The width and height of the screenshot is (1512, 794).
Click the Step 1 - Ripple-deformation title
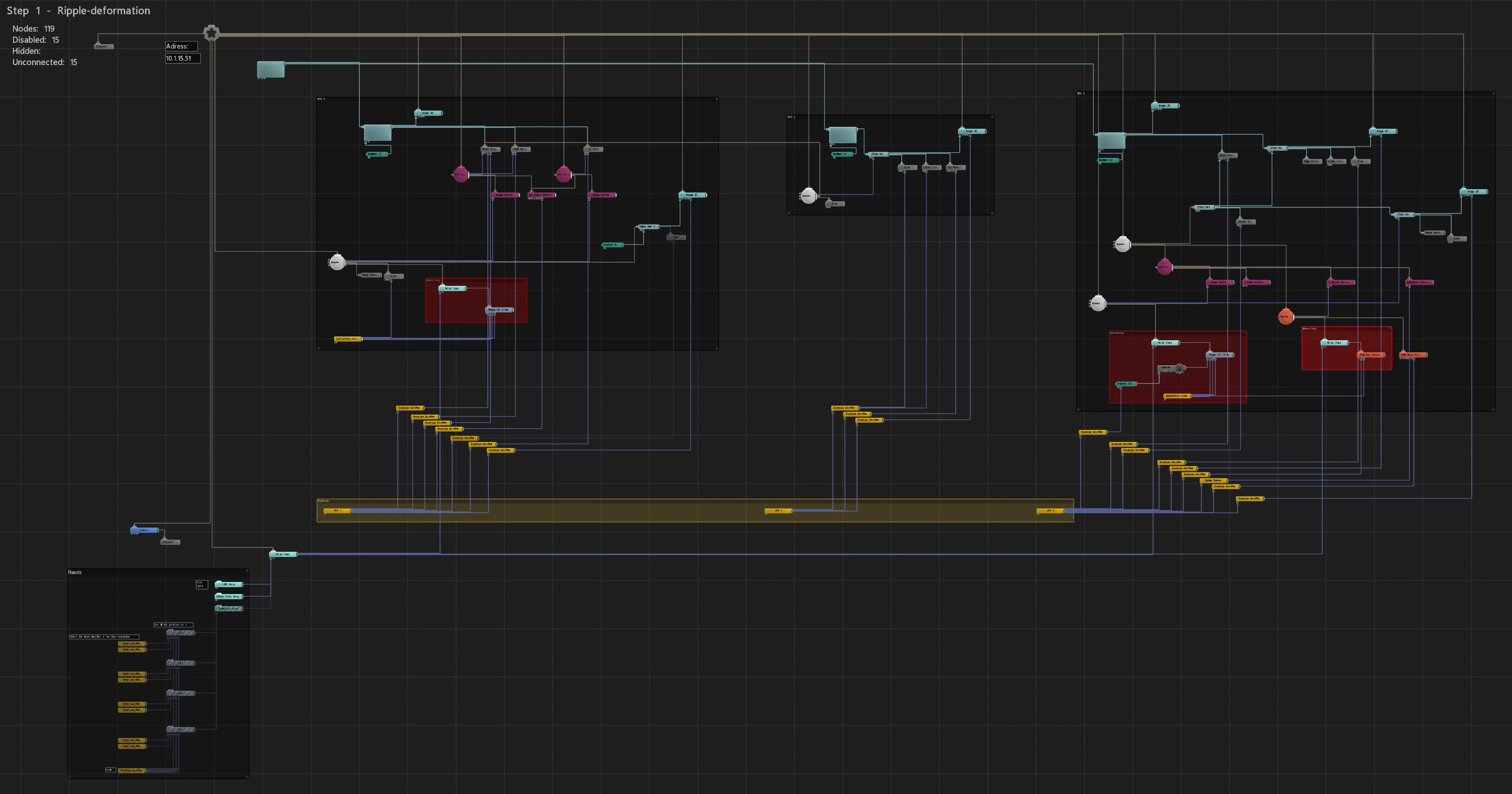pos(78,11)
